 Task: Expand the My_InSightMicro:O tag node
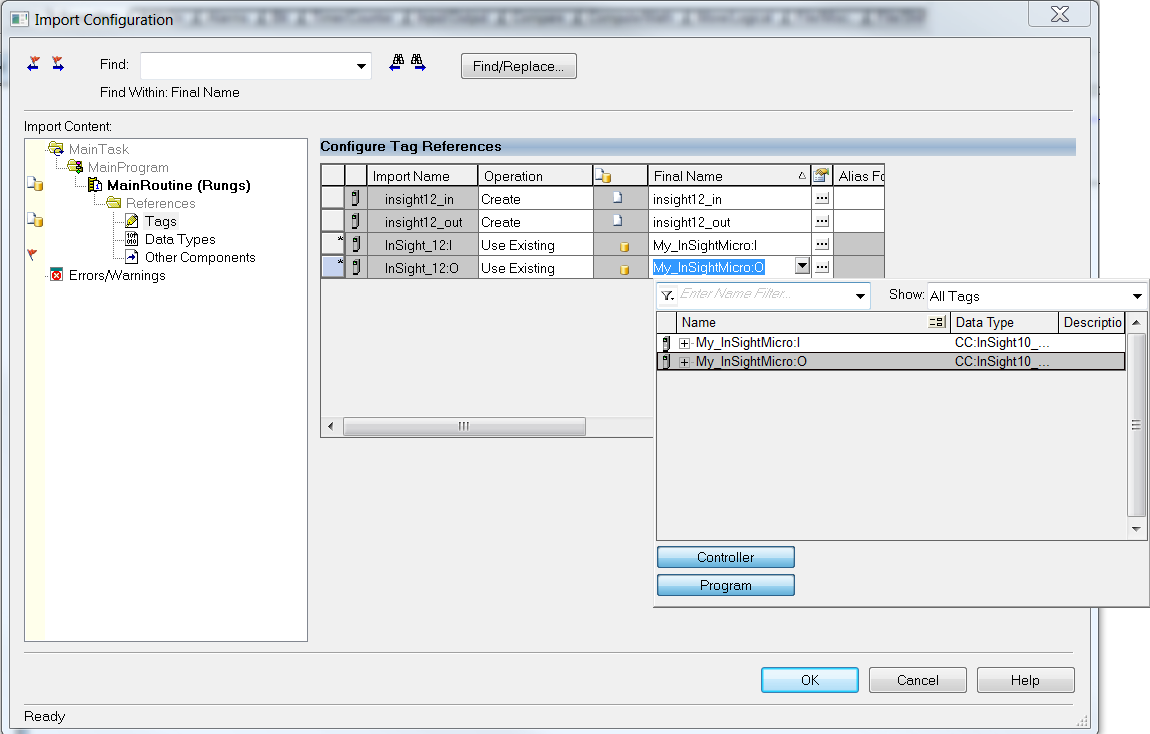685,362
